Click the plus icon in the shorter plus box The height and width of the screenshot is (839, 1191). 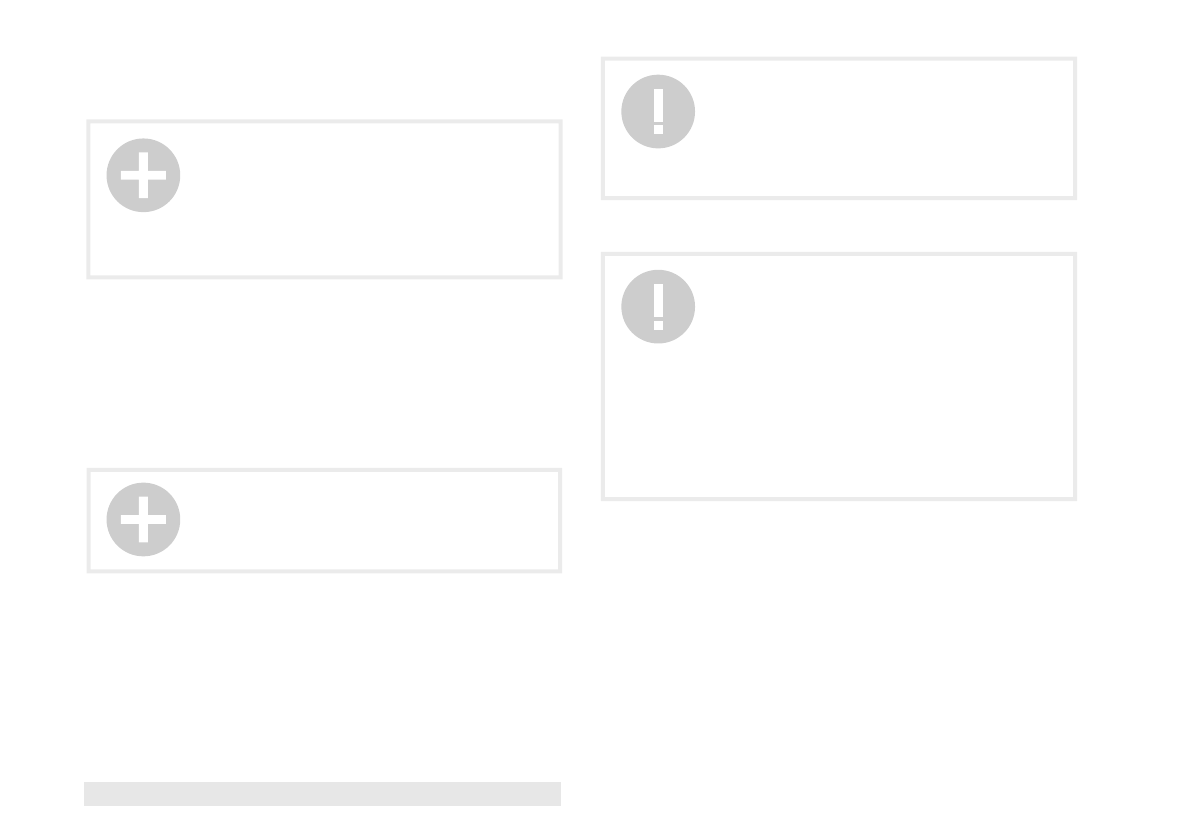pyautogui.click(x=144, y=519)
